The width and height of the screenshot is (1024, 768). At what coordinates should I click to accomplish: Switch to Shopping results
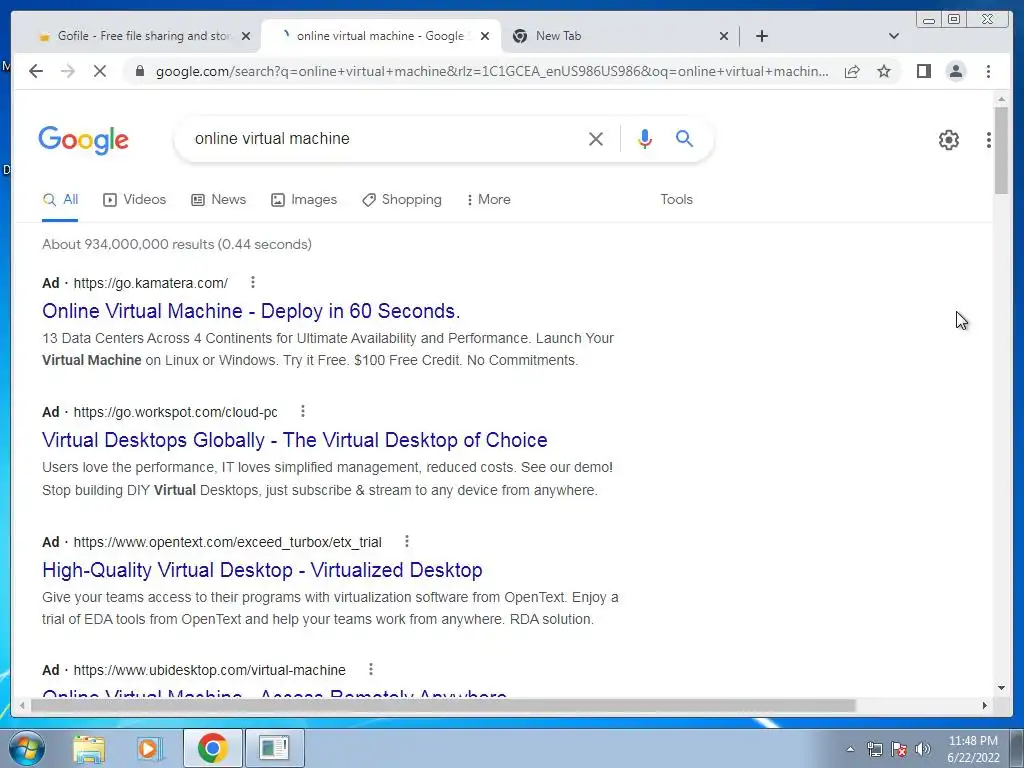coord(402,200)
